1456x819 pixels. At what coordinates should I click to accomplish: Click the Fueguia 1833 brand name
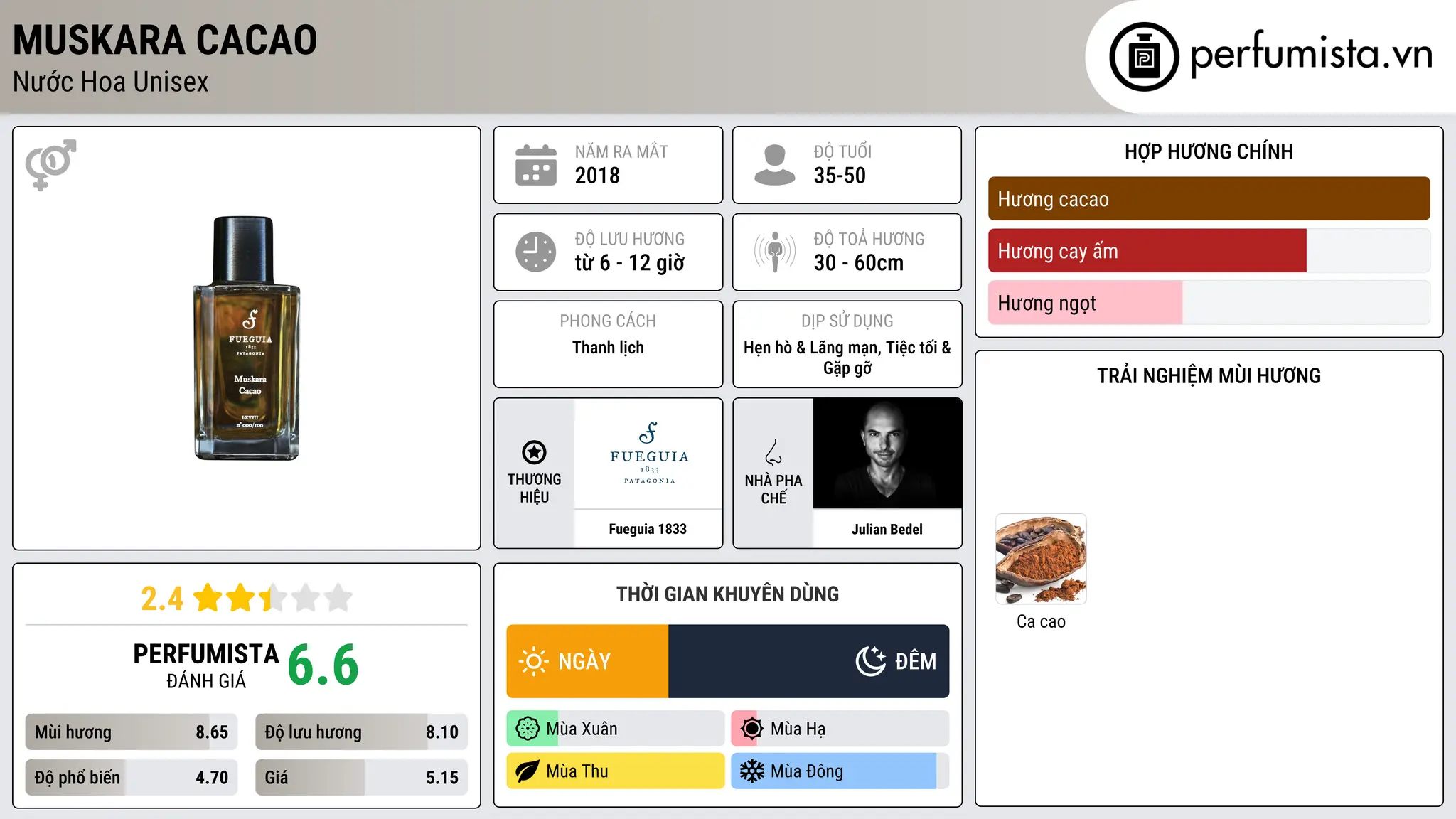(648, 529)
